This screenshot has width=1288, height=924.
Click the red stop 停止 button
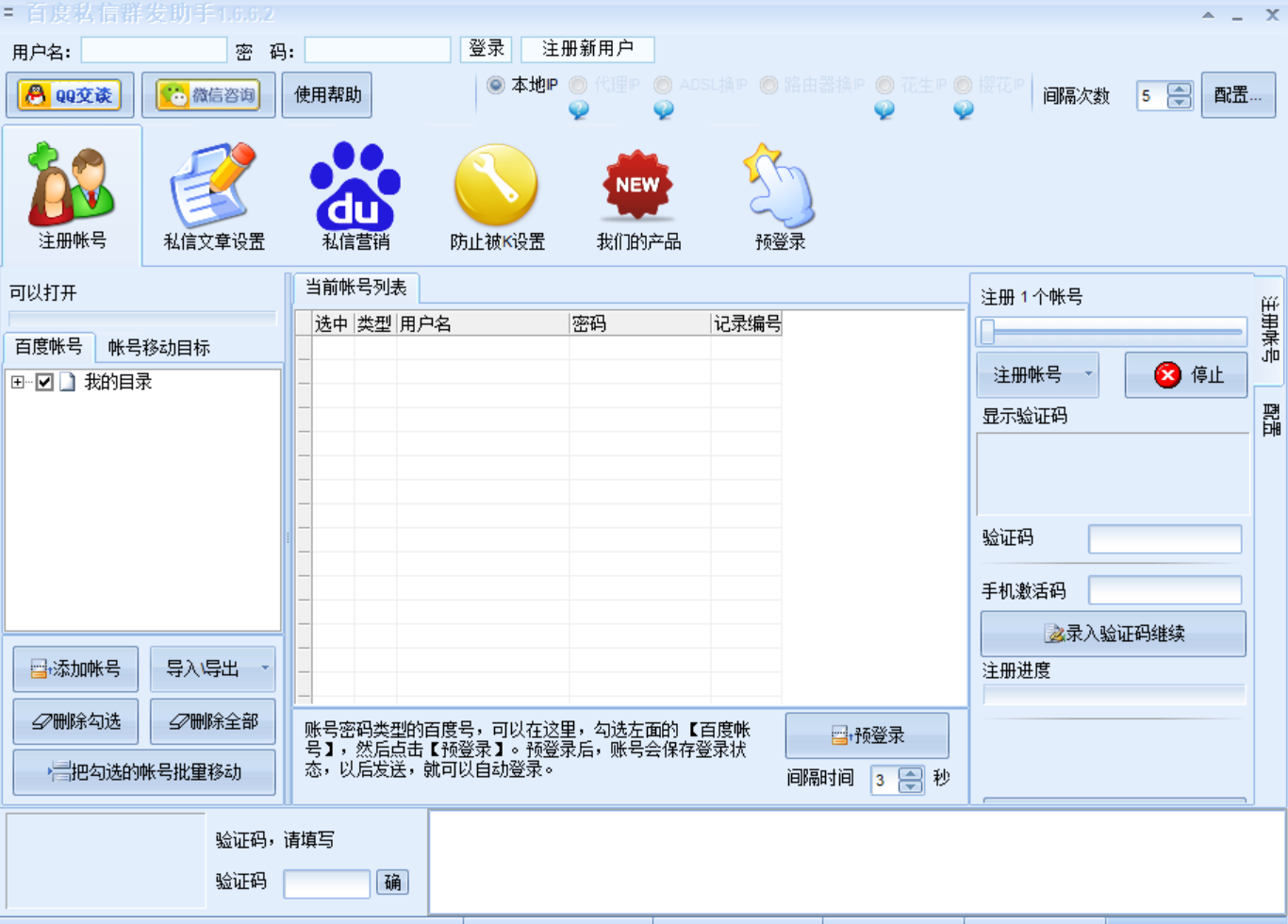(1186, 375)
